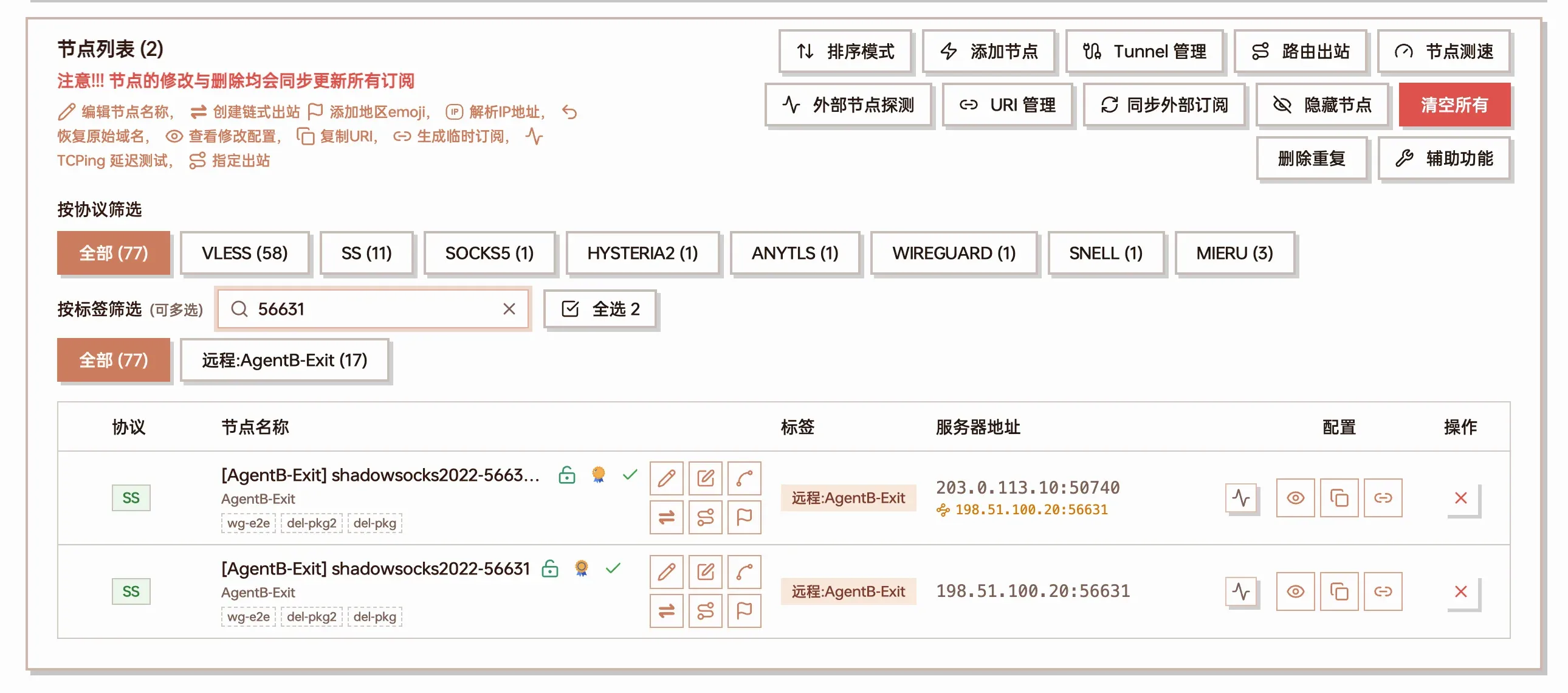Image resolution: width=1568 pixels, height=693 pixels.
Task: Focus the tag search input containing 56631
Action: click(373, 309)
